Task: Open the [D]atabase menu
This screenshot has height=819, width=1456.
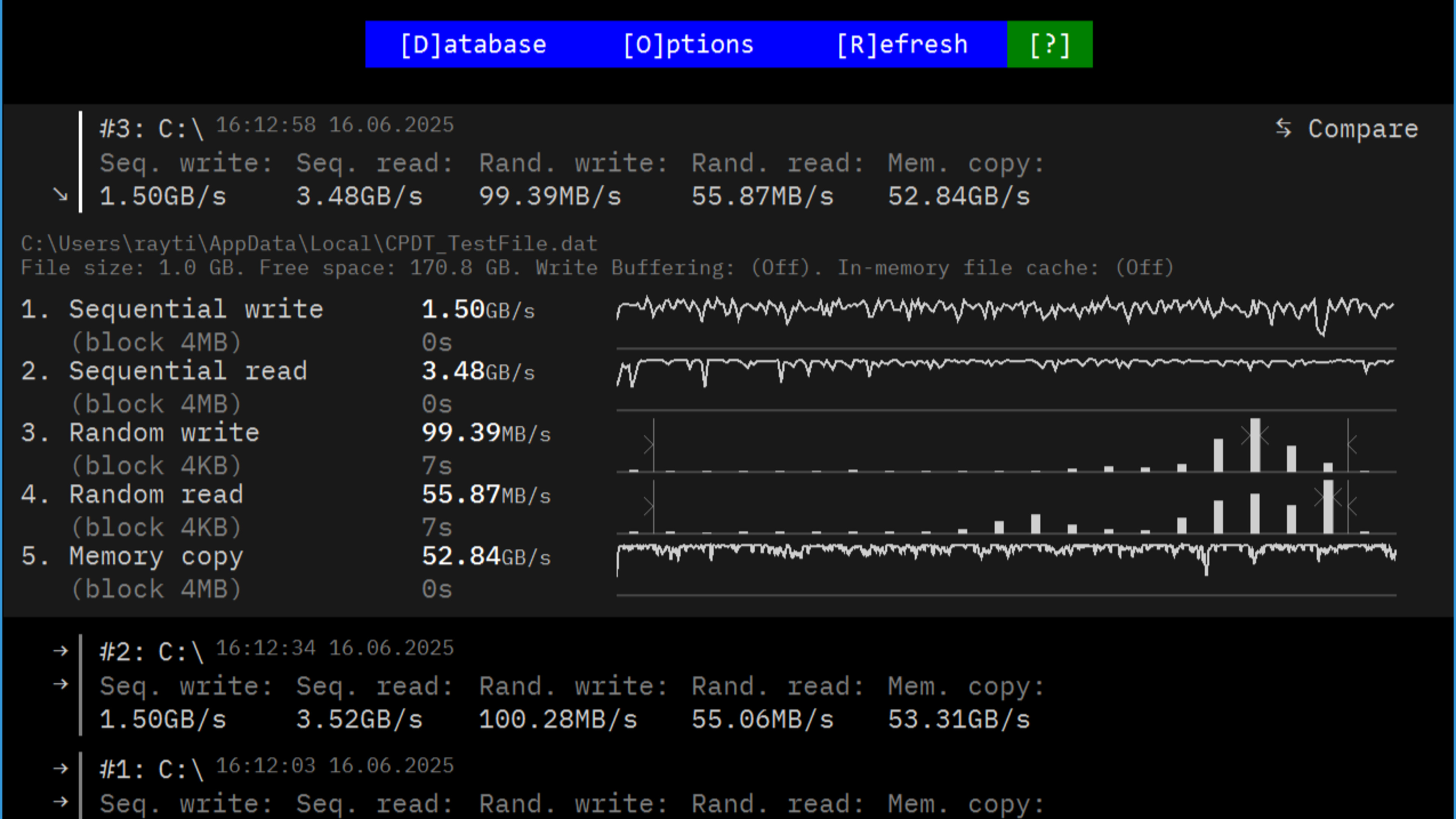Action: (x=474, y=45)
